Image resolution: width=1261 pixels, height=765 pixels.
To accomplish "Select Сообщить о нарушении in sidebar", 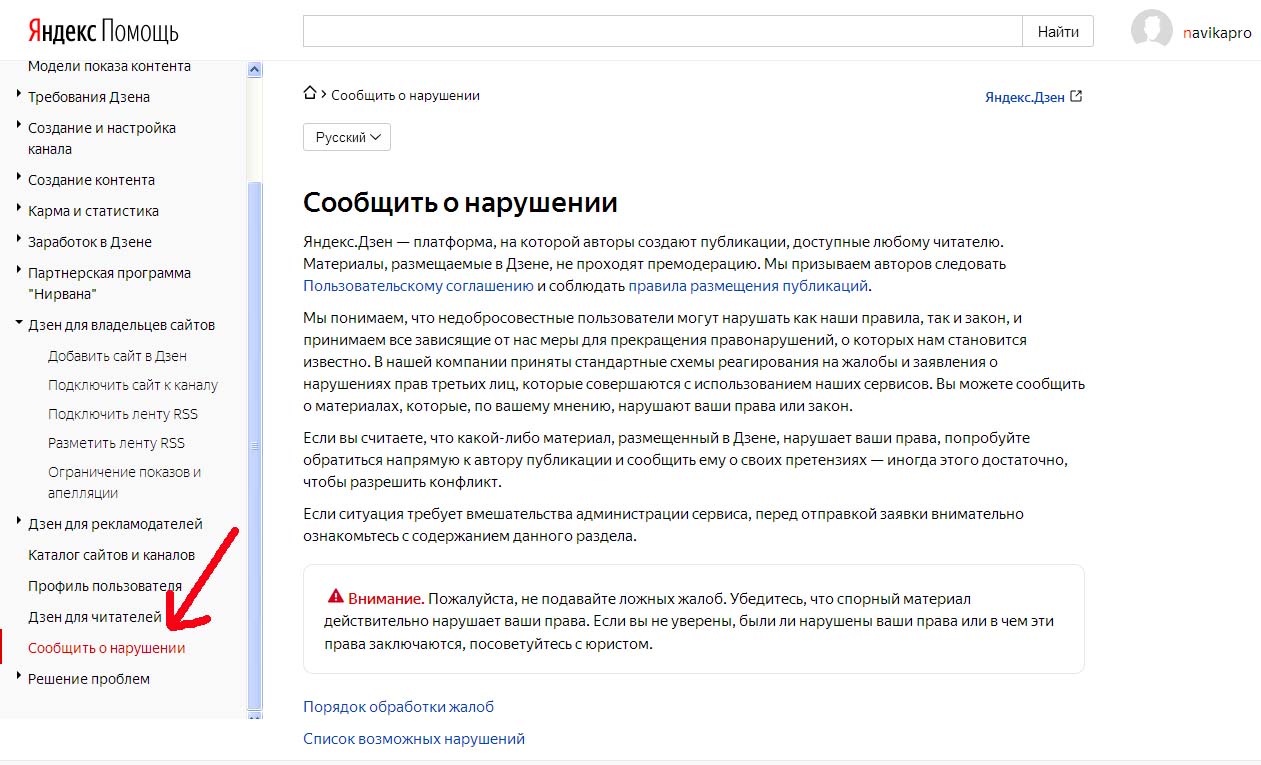I will [106, 648].
